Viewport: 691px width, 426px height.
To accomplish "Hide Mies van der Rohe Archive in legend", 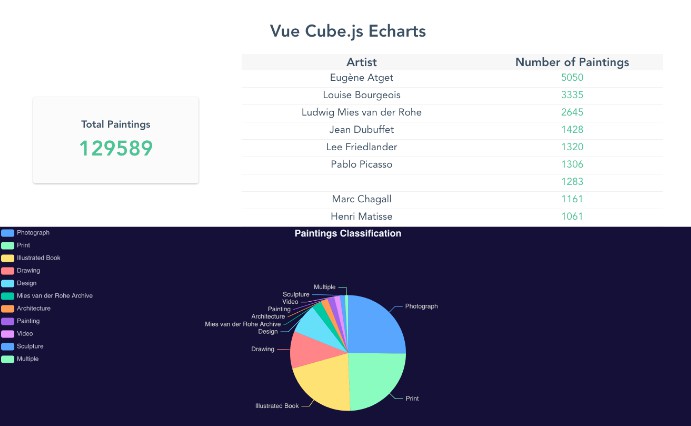I will click(x=8, y=296).
